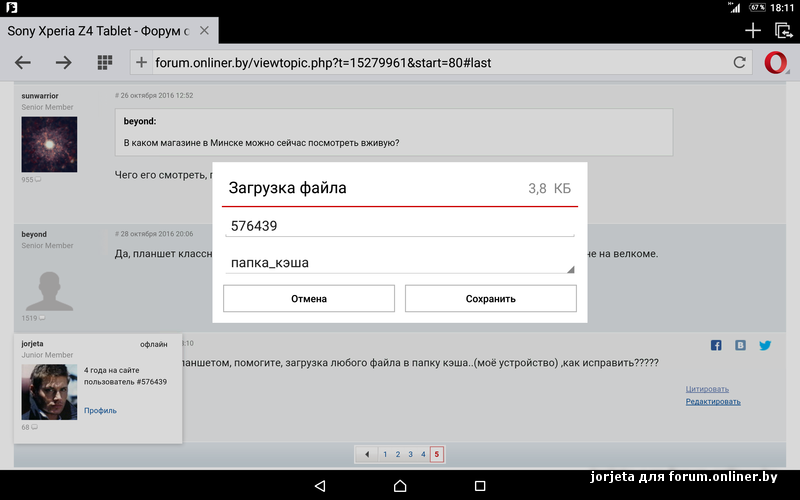Tap the signal strength status icon
Viewport: 800px width, 500px height.
[734, 7]
